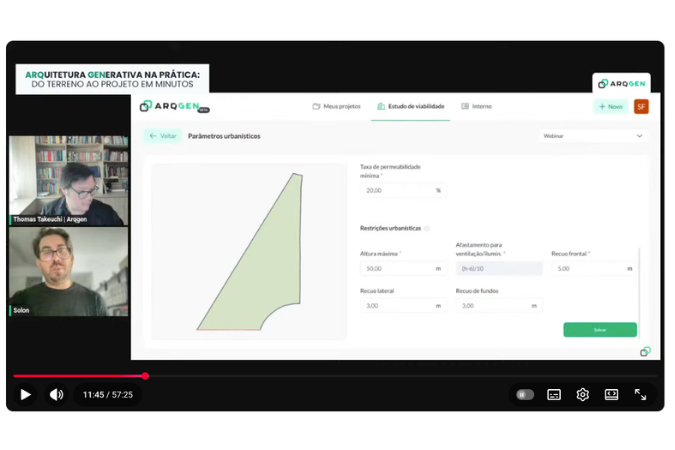
Task: Edit Taxa de permeabilidade mínima field
Action: coord(403,190)
